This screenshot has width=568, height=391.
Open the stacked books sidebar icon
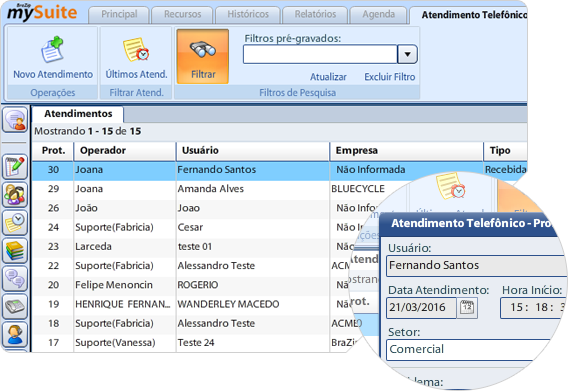15,250
